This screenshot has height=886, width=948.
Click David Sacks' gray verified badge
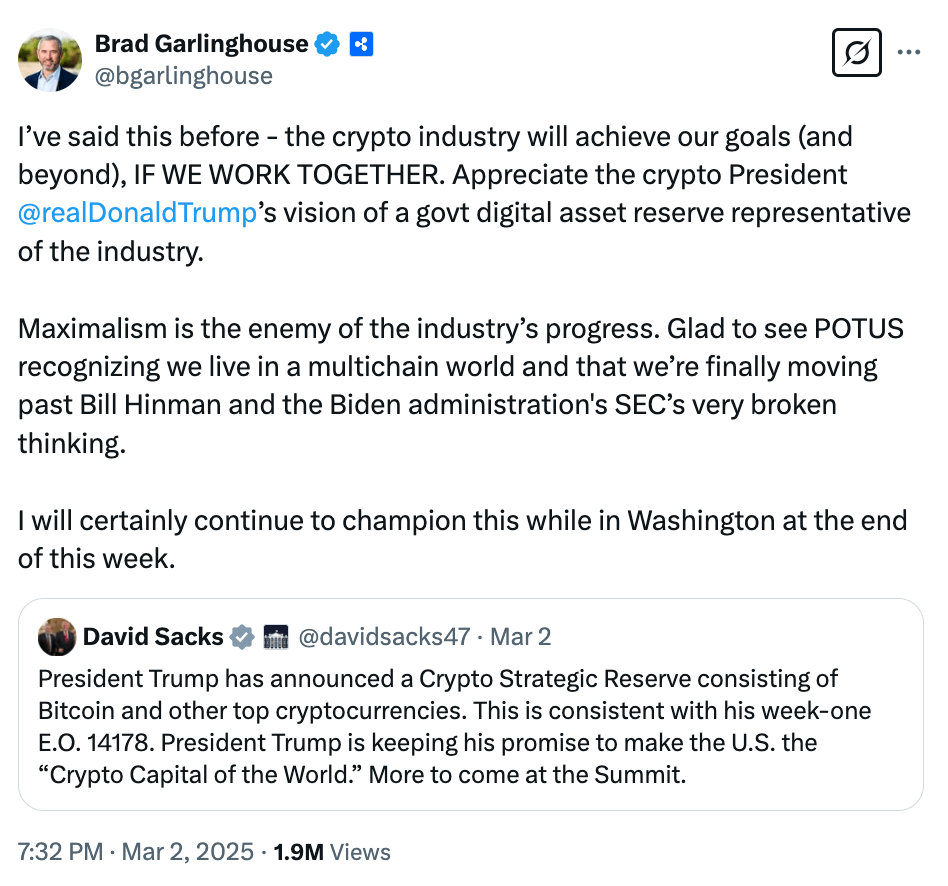click(x=242, y=636)
